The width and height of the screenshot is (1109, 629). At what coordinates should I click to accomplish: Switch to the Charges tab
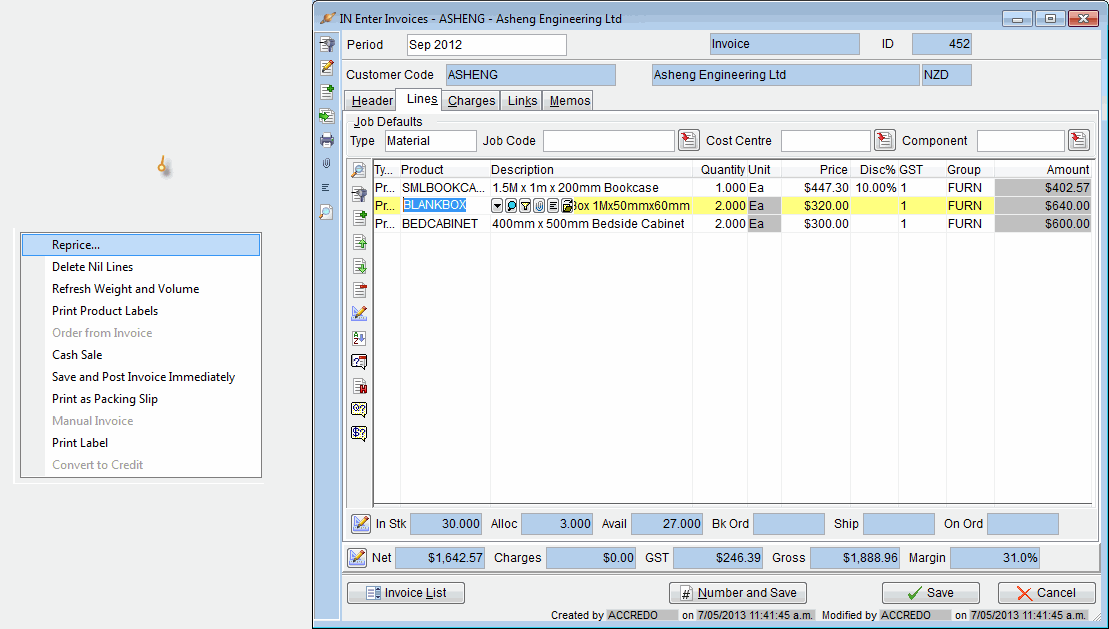[x=471, y=101]
